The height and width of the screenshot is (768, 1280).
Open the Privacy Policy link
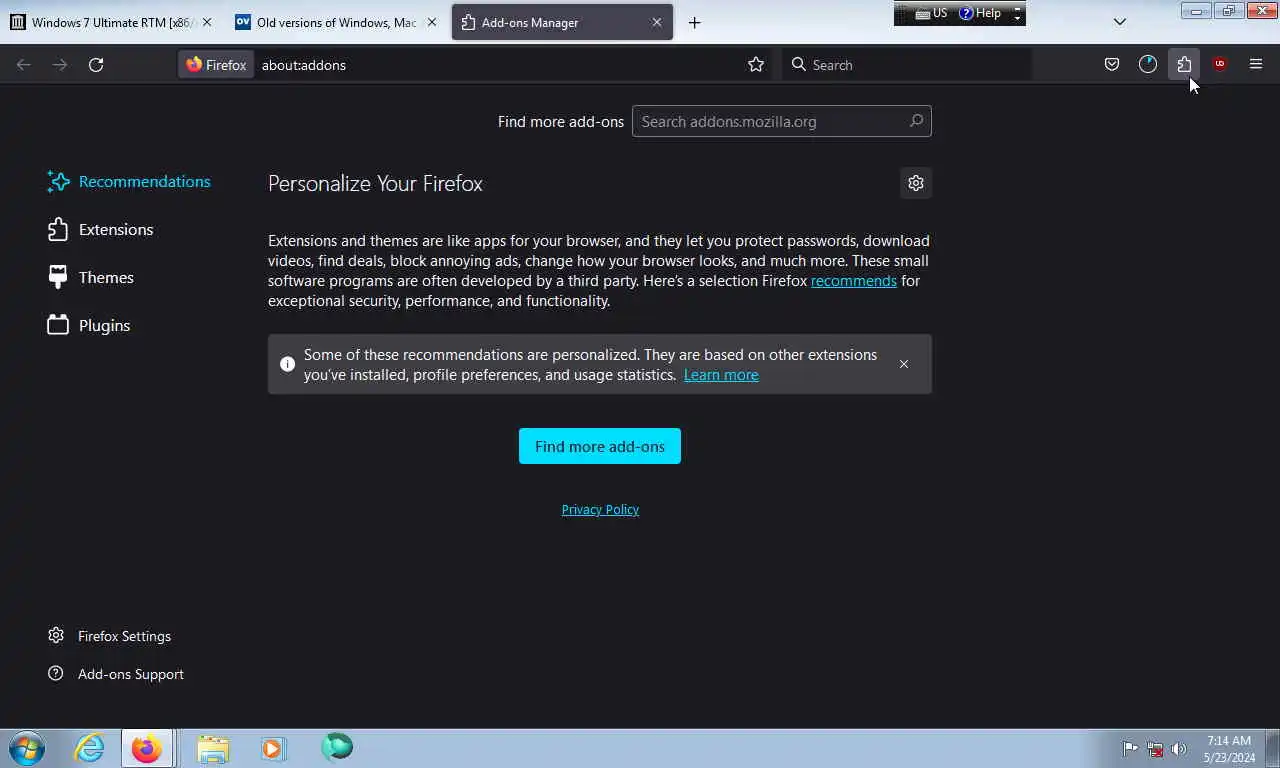point(600,509)
